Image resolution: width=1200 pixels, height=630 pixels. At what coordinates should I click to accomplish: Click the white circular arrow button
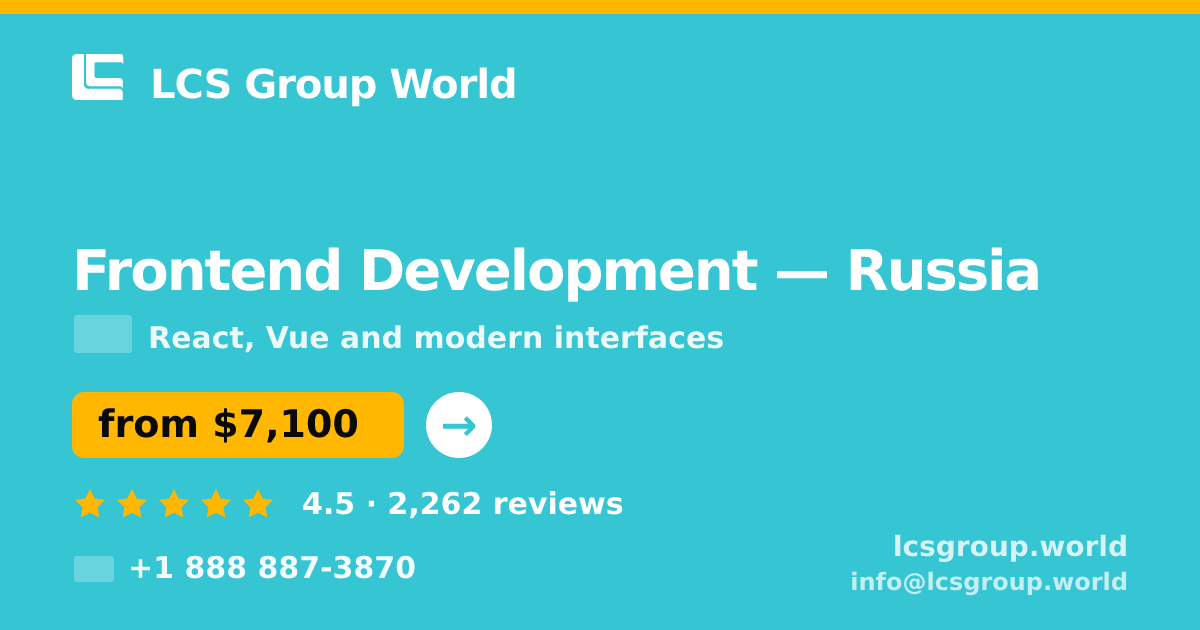click(x=459, y=425)
